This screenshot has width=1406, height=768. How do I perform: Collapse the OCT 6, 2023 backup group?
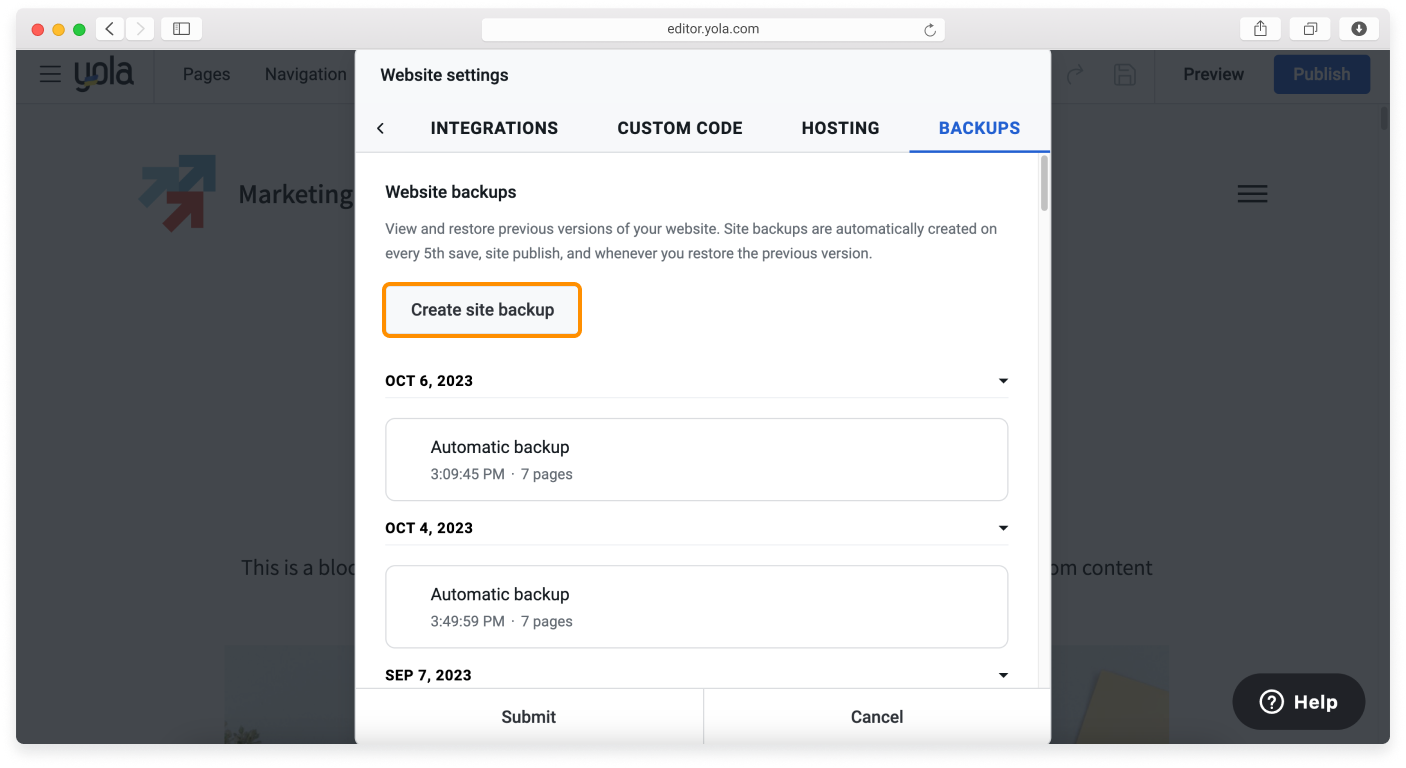tap(1003, 381)
